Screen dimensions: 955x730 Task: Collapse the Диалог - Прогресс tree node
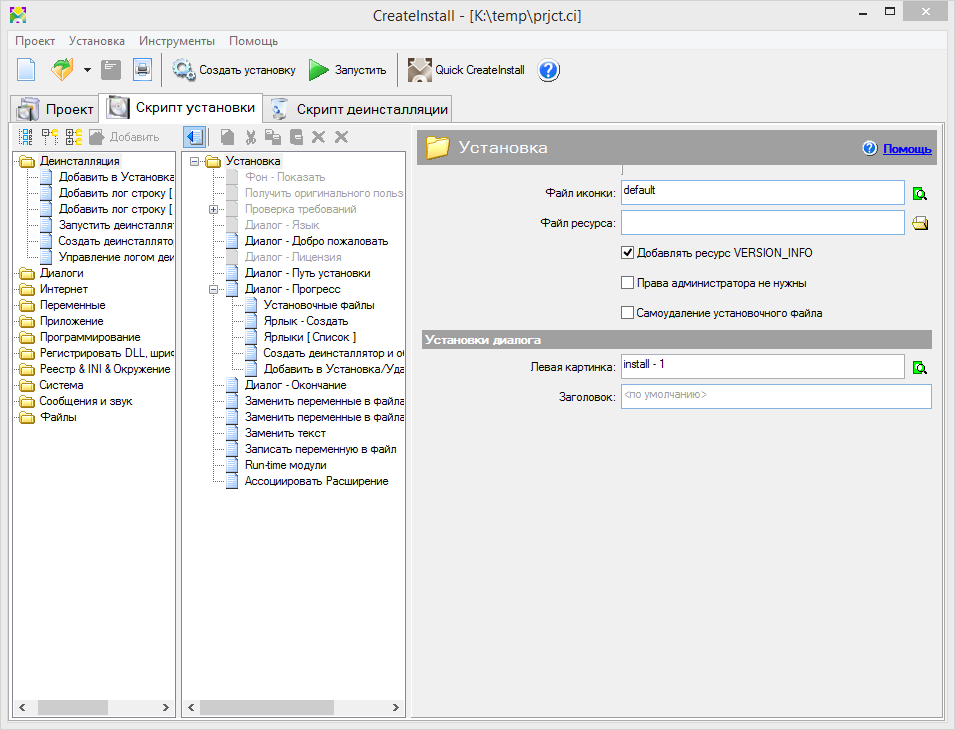(x=213, y=289)
